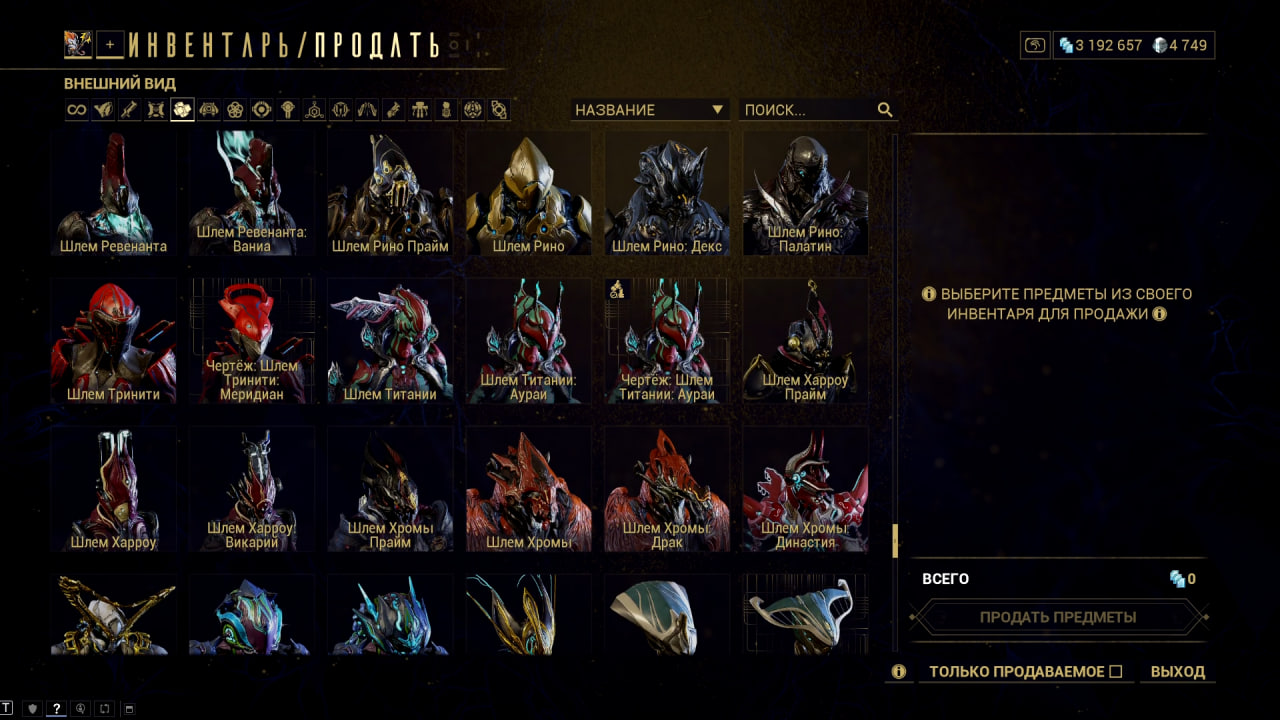
Task: Open the currency exchange icon left of credits
Action: click(x=1035, y=45)
